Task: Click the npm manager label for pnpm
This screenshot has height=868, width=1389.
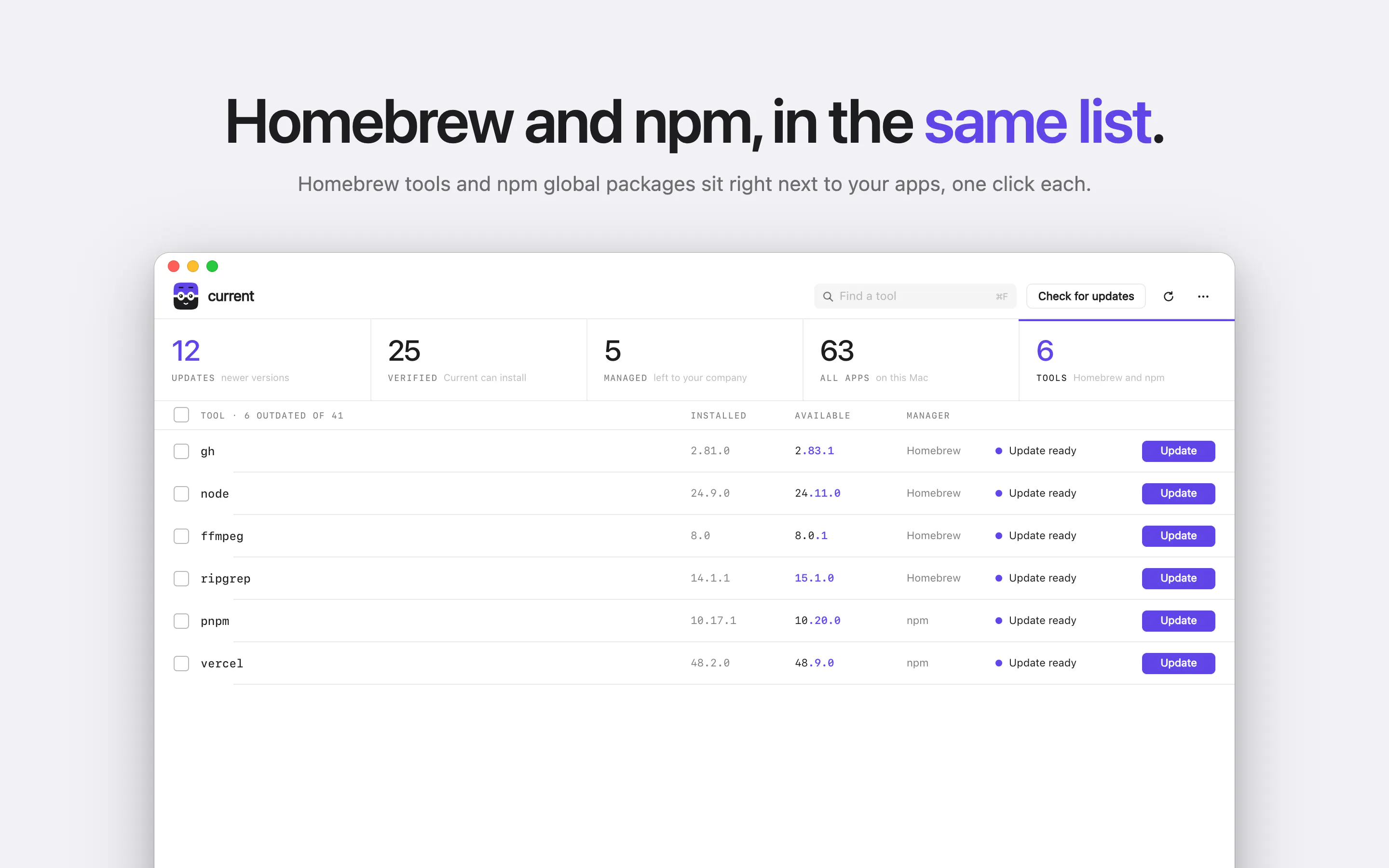Action: (917, 621)
